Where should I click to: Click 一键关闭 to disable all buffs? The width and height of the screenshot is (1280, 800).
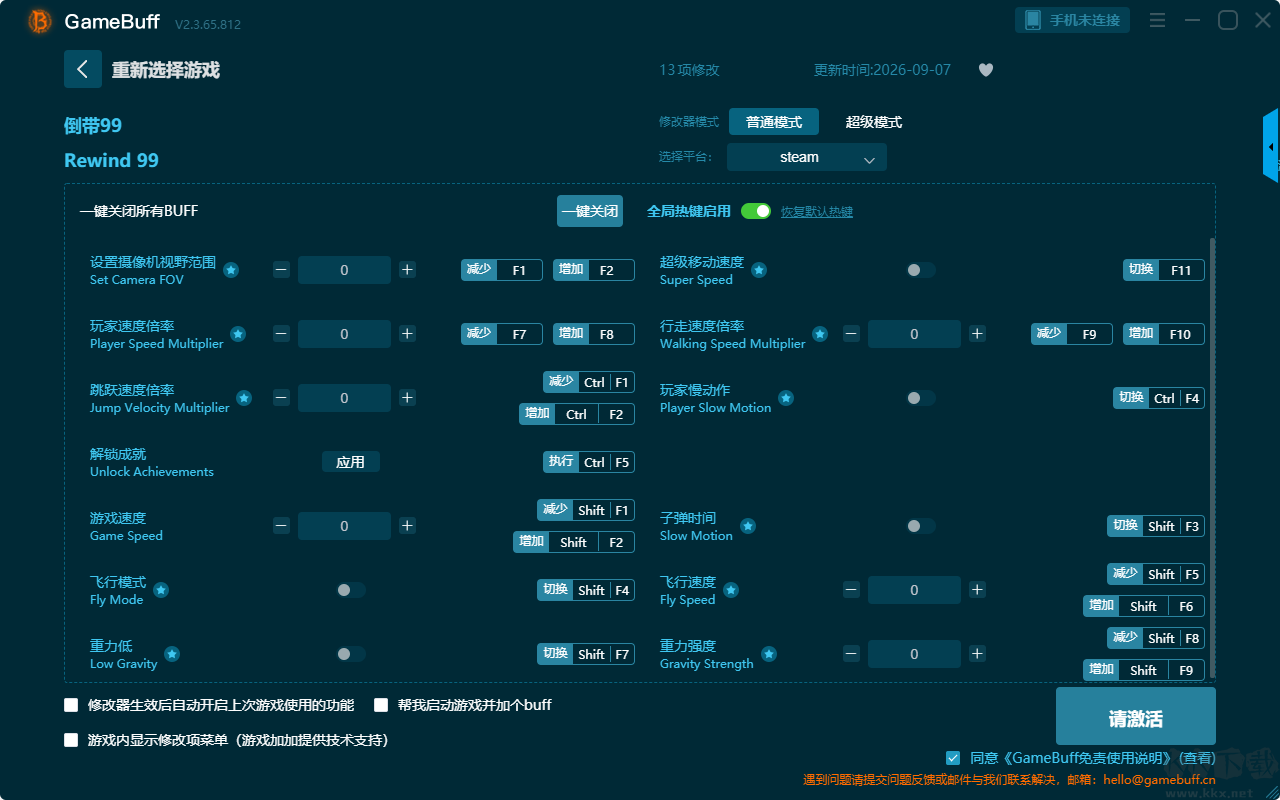click(x=590, y=211)
